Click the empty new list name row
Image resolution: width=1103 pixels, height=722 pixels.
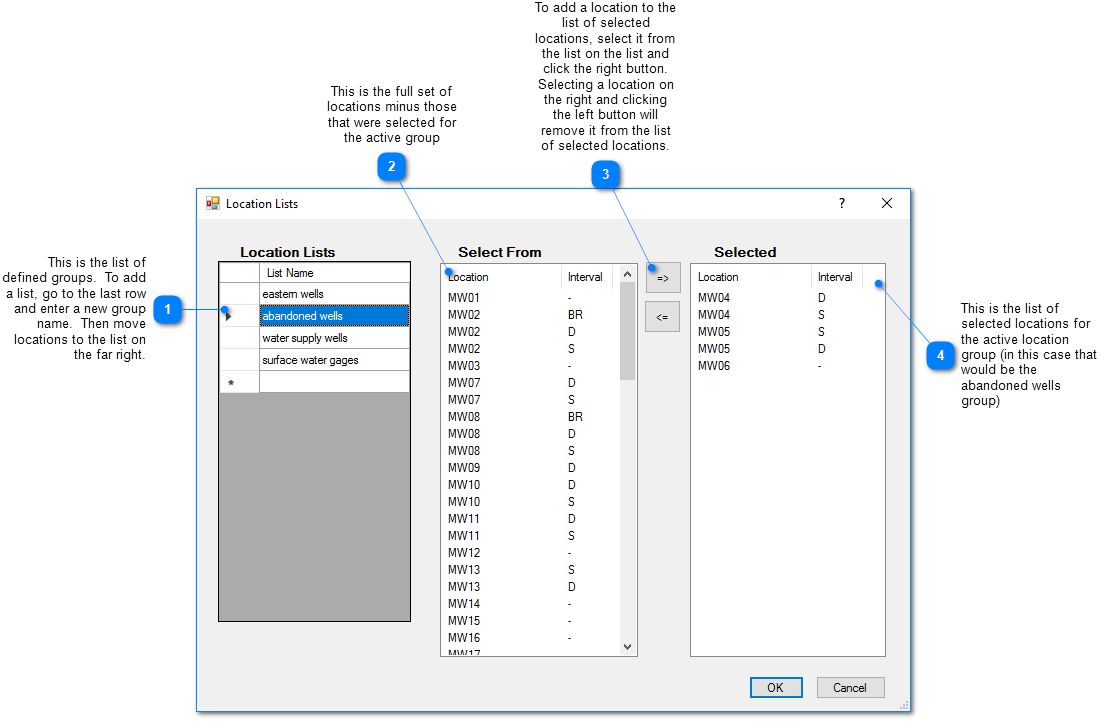[334, 382]
